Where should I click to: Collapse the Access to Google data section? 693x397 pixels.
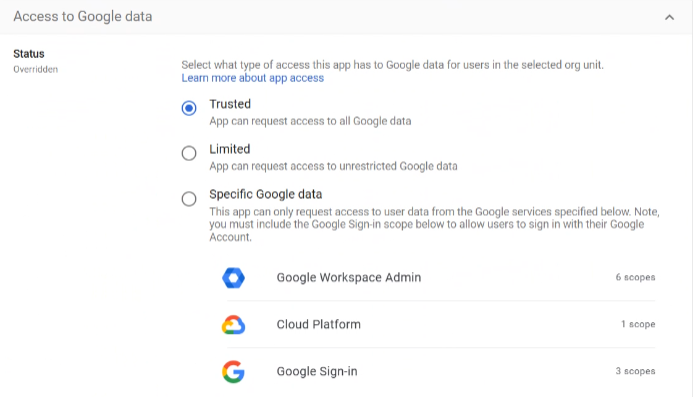(670, 17)
